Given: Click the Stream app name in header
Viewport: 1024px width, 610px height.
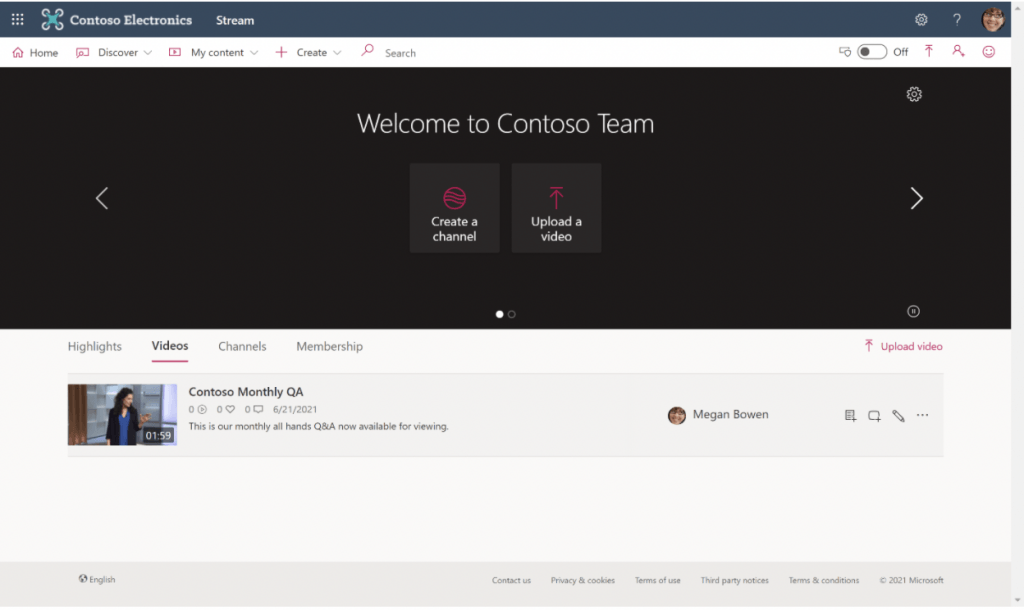Looking at the screenshot, I should 235,20.
